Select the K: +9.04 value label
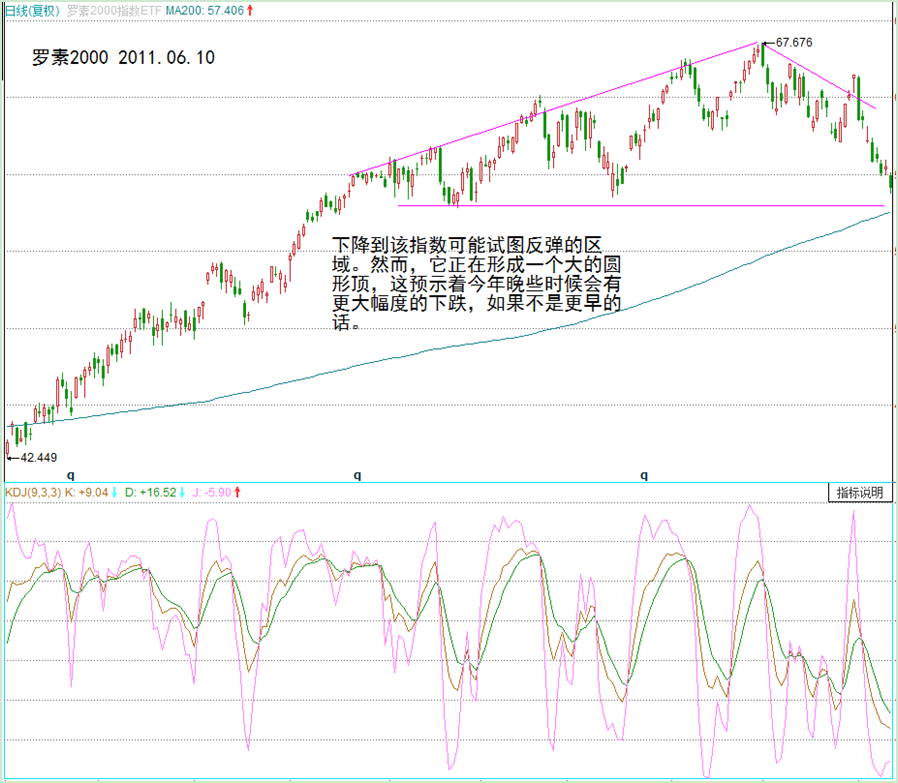 (85, 492)
